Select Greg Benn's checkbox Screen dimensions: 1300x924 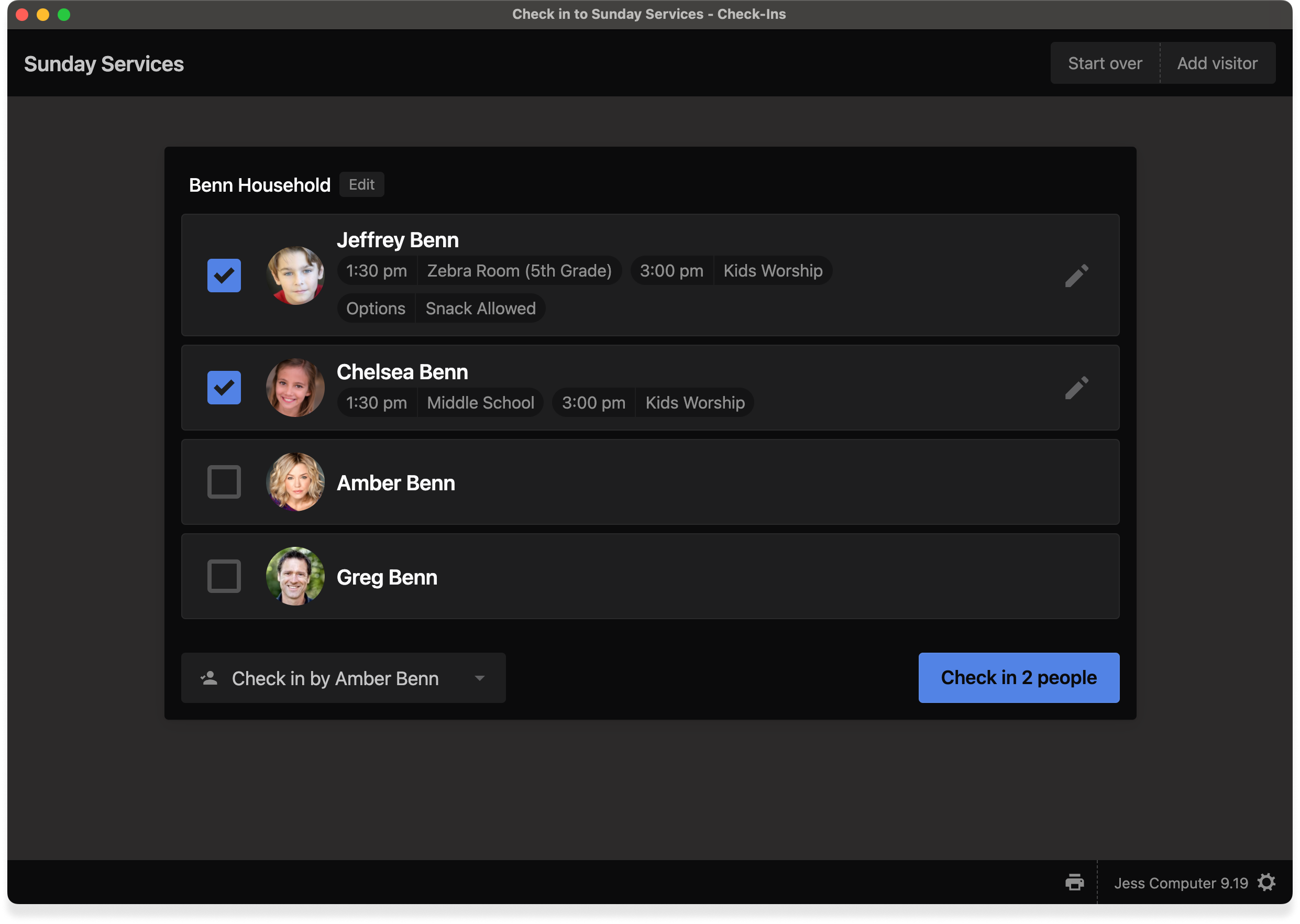pos(224,576)
